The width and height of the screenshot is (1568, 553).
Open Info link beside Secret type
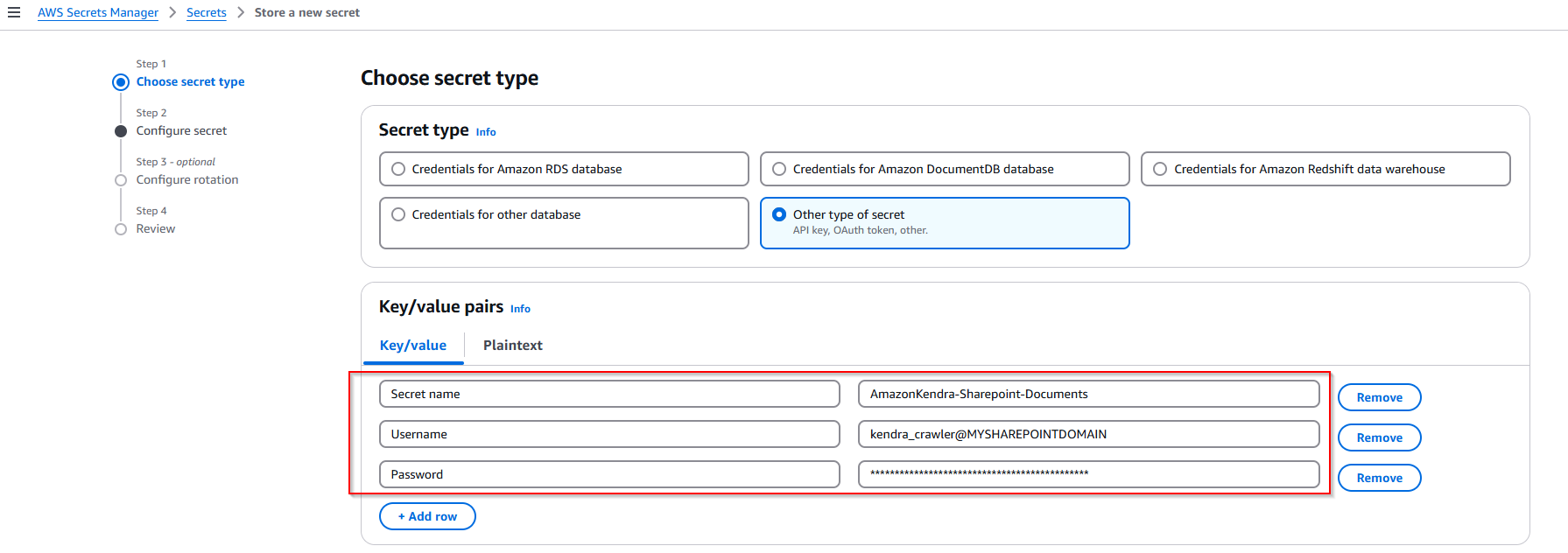click(486, 132)
